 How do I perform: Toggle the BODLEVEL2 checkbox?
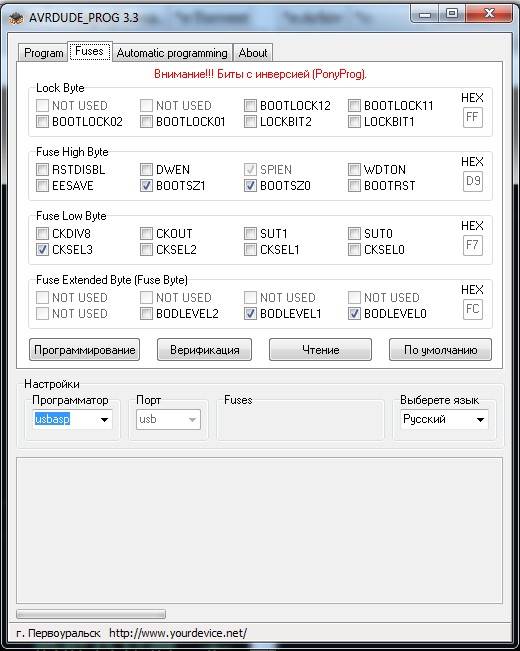[x=146, y=313]
